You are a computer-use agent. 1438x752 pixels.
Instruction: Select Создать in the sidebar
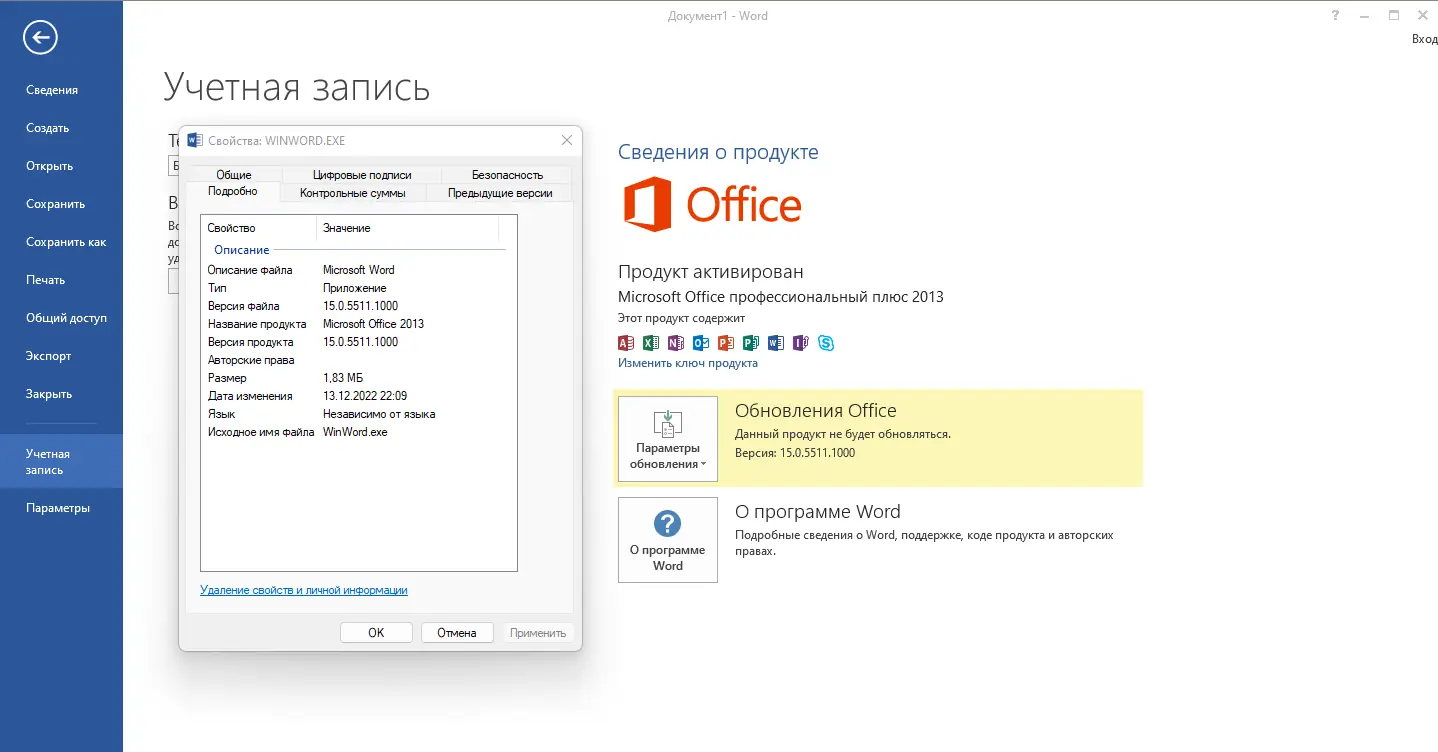pos(61,128)
